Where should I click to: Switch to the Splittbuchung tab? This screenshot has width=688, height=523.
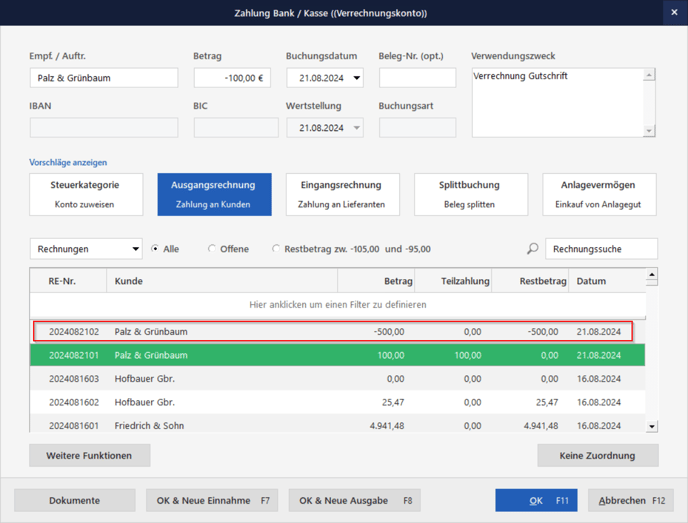471,194
